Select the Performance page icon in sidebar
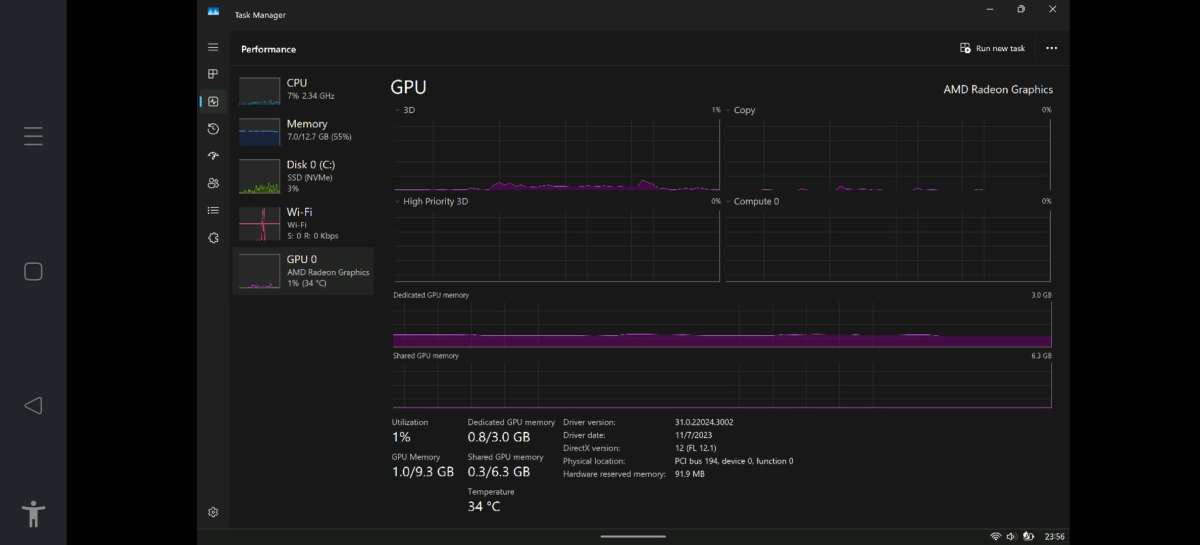Image resolution: width=1200 pixels, height=545 pixels. click(x=213, y=101)
